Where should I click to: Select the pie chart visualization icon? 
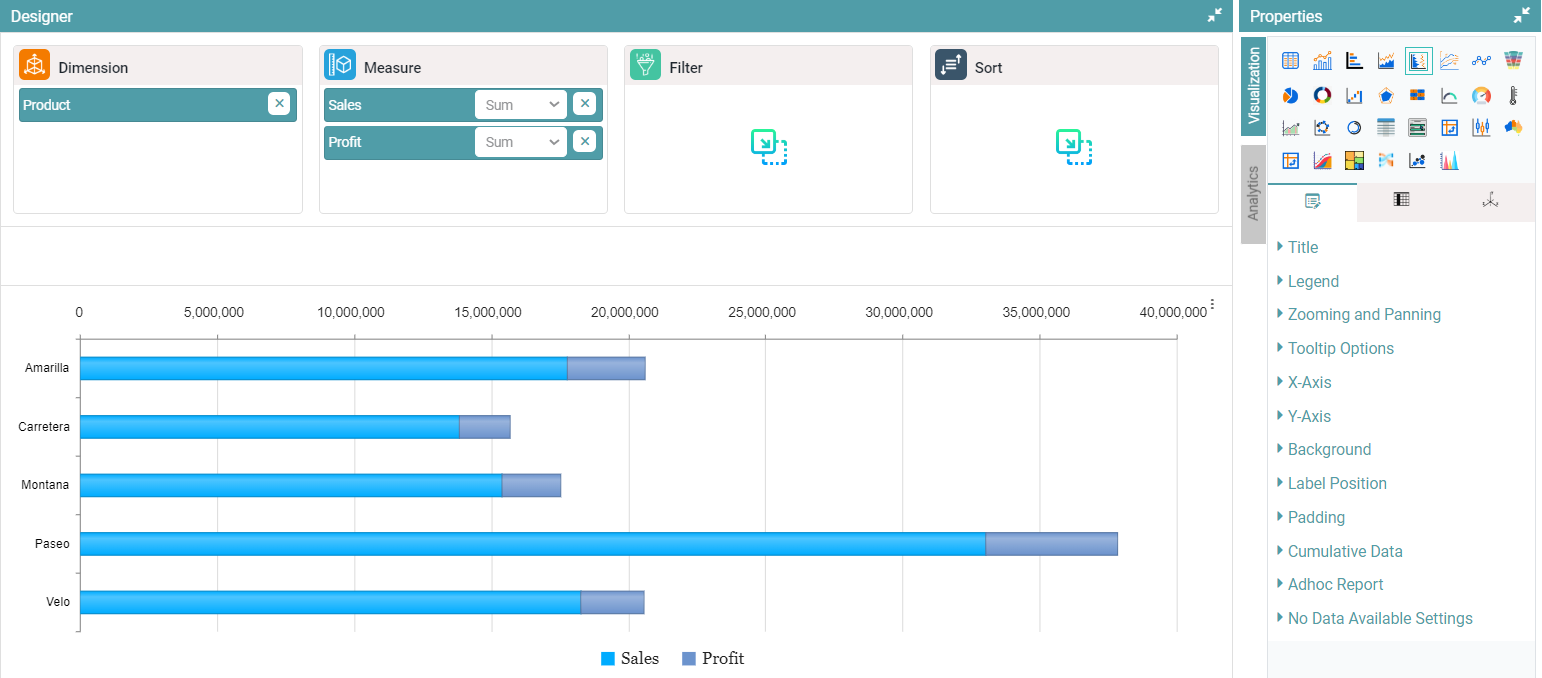pos(1290,95)
